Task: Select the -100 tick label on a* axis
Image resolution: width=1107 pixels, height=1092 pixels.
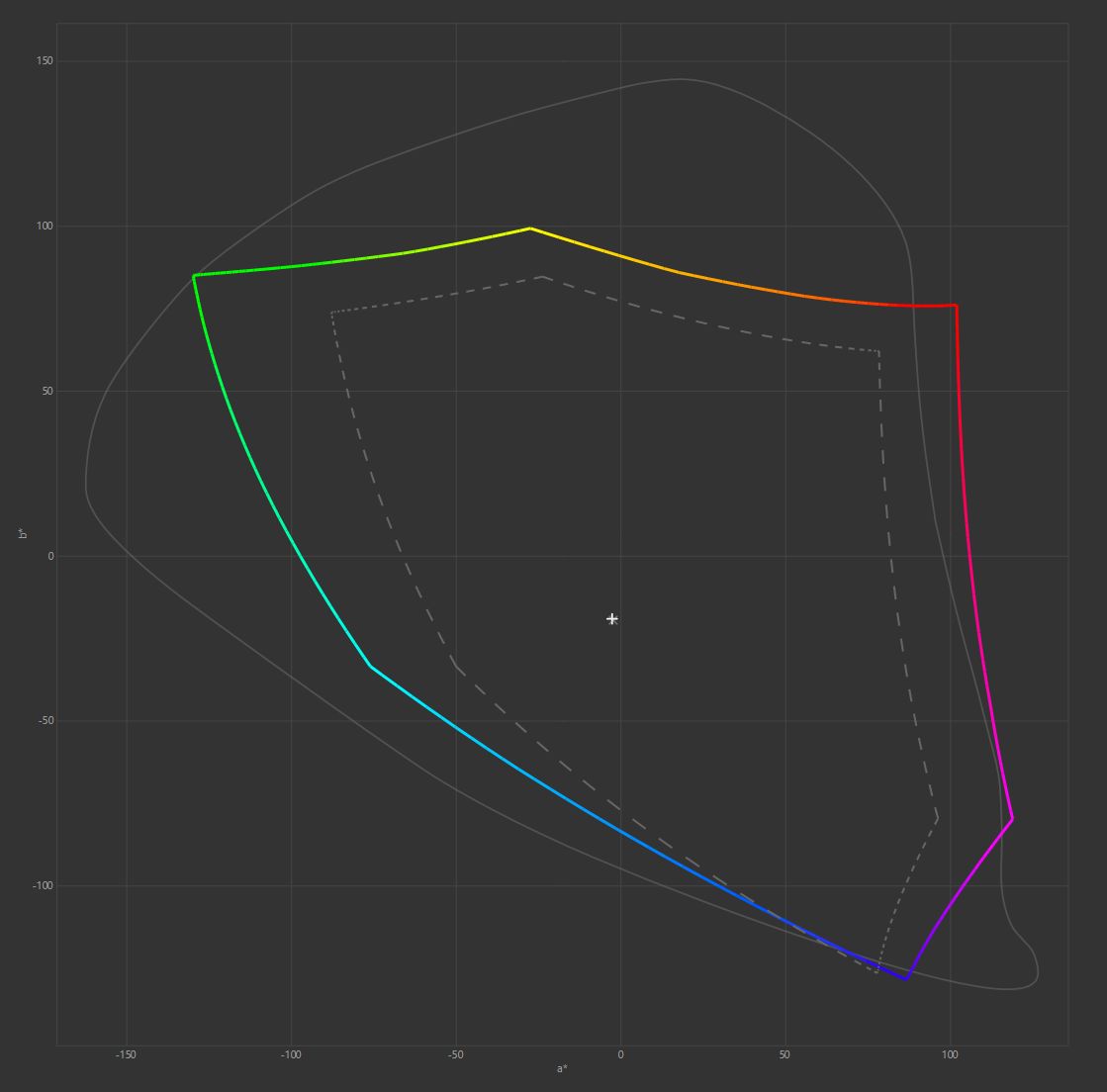Action: click(291, 1054)
